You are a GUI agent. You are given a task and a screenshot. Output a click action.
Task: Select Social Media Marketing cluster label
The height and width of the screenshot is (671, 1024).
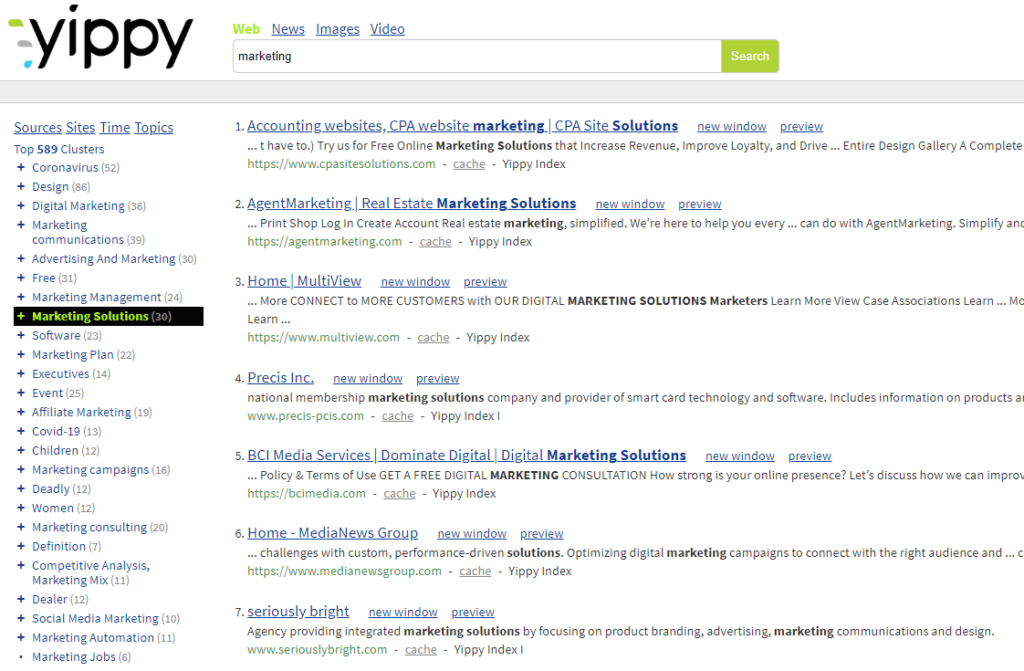point(95,618)
